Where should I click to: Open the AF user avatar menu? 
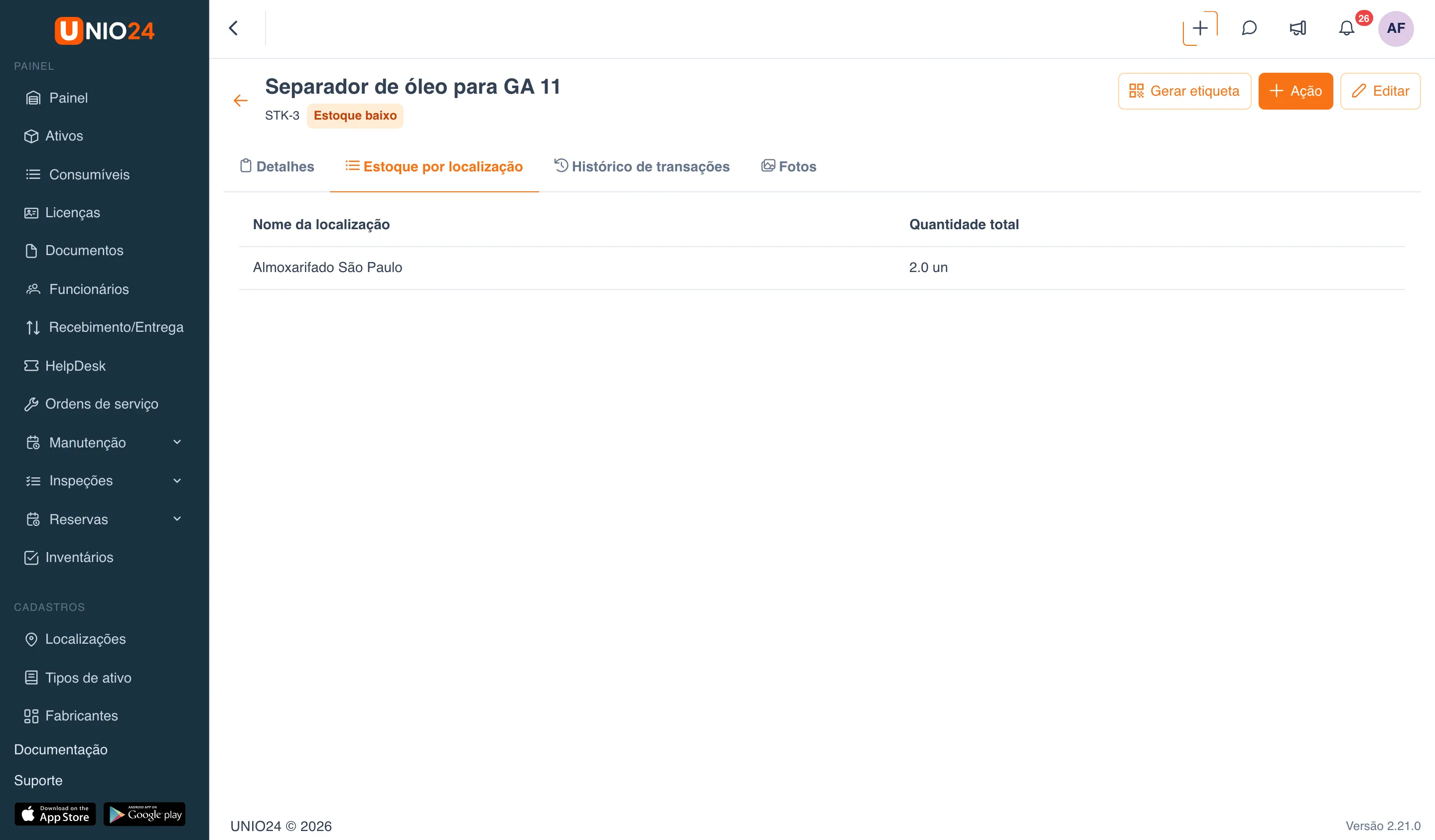point(1396,28)
